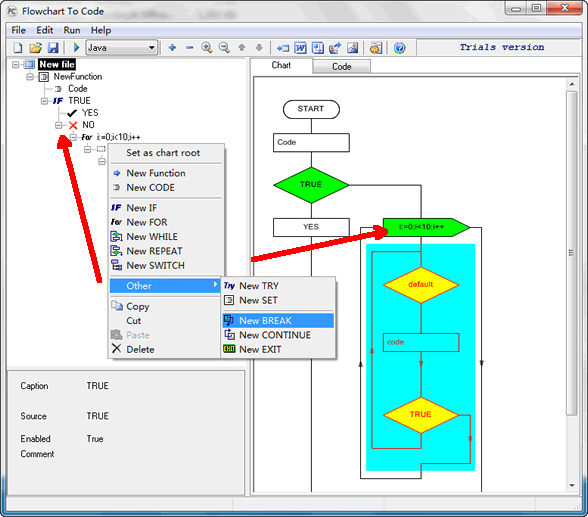Select the New file tree item

pyautogui.click(x=57, y=64)
